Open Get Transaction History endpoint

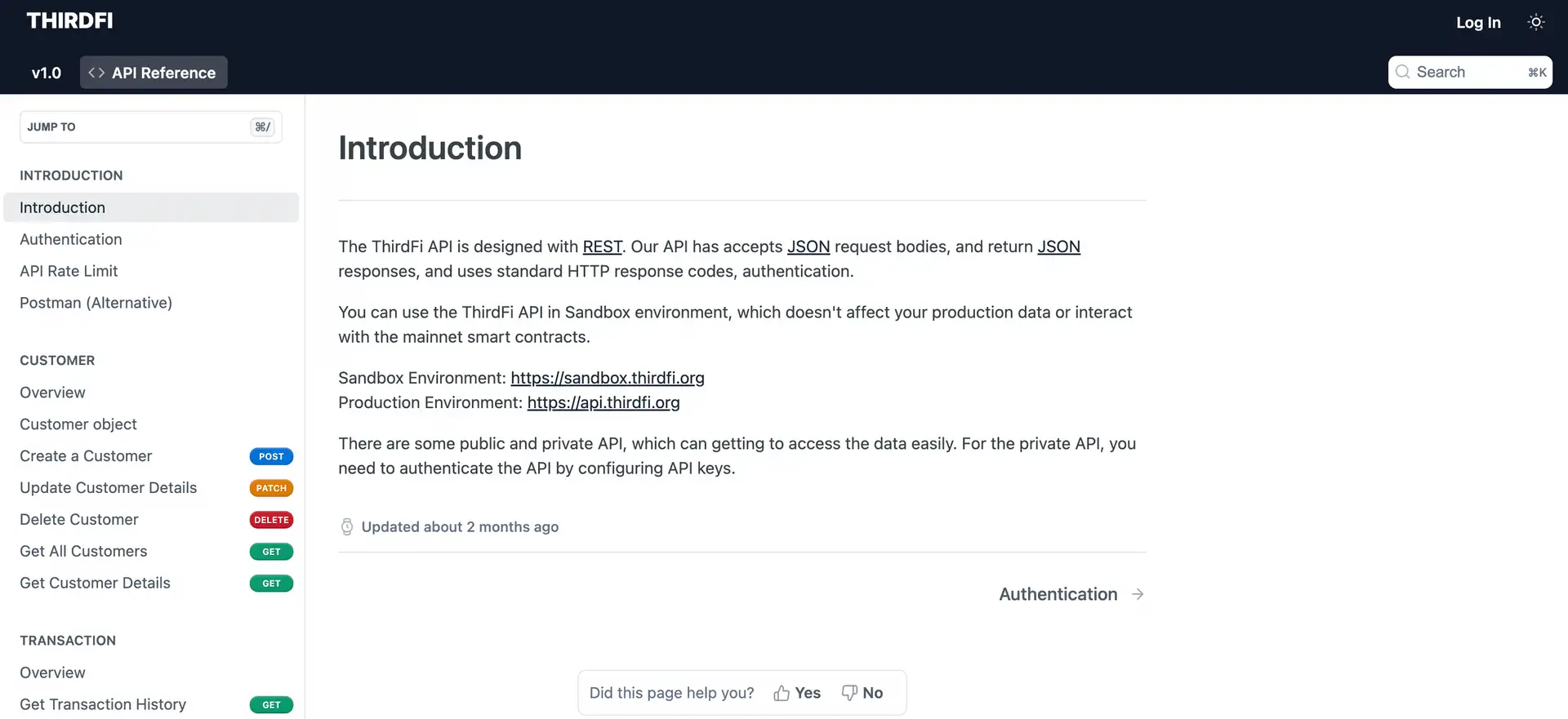point(103,704)
